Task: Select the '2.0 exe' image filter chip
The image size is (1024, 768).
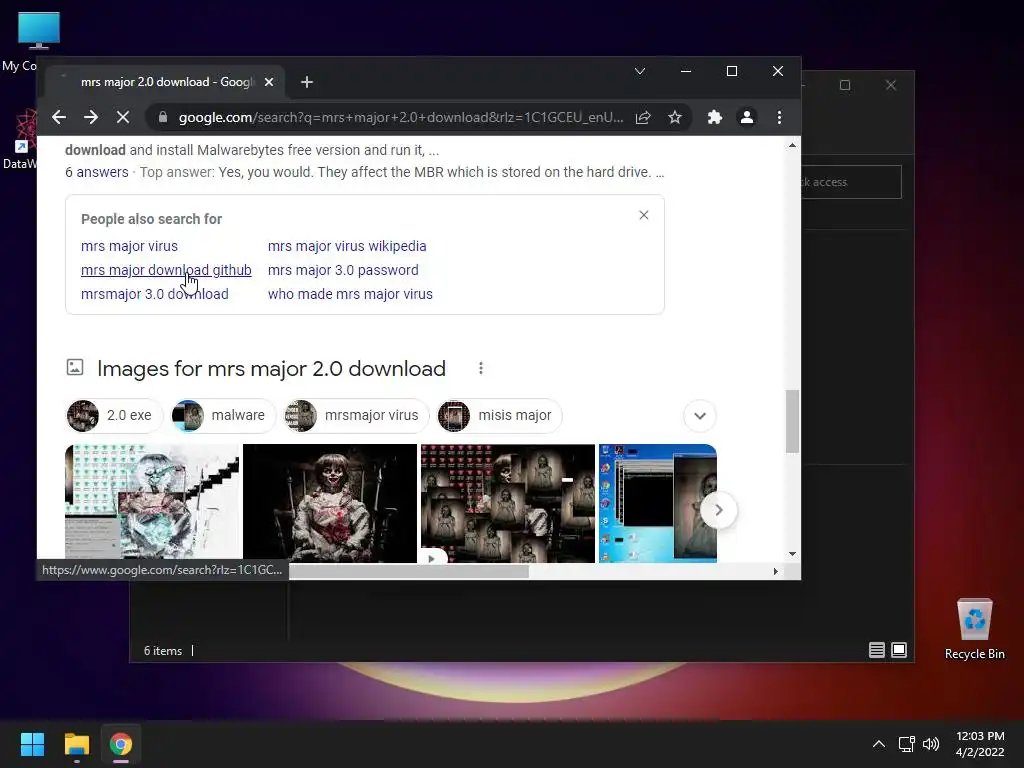Action: point(114,415)
